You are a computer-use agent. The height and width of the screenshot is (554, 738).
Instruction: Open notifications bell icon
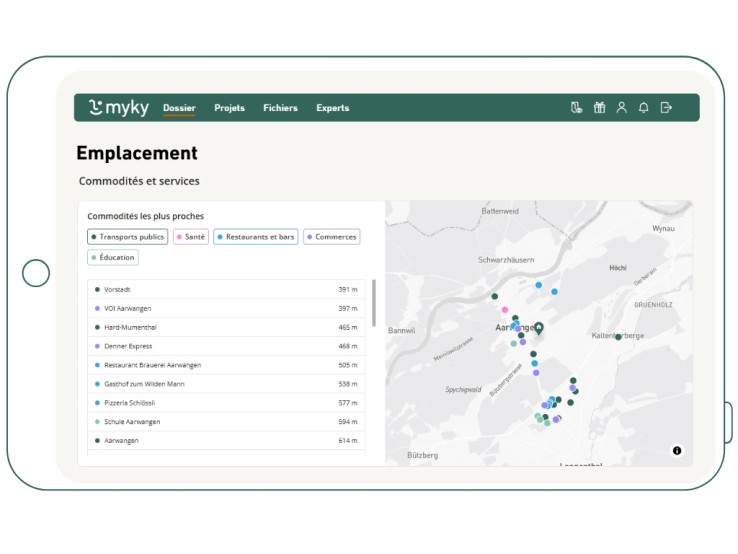[644, 108]
